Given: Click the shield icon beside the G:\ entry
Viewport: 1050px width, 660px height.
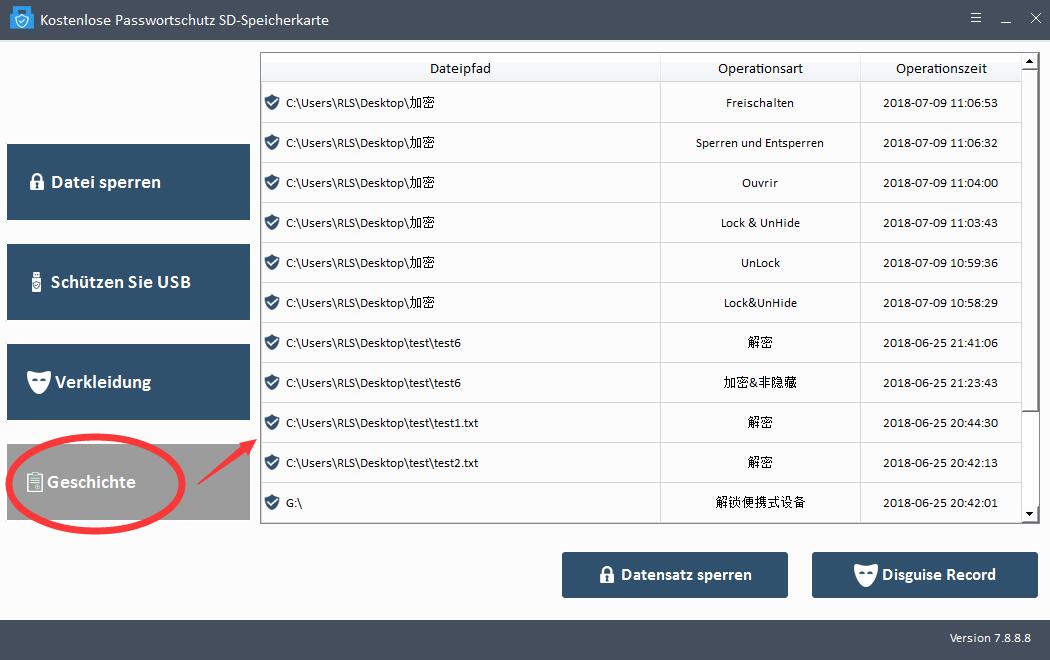Looking at the screenshot, I should click(272, 502).
